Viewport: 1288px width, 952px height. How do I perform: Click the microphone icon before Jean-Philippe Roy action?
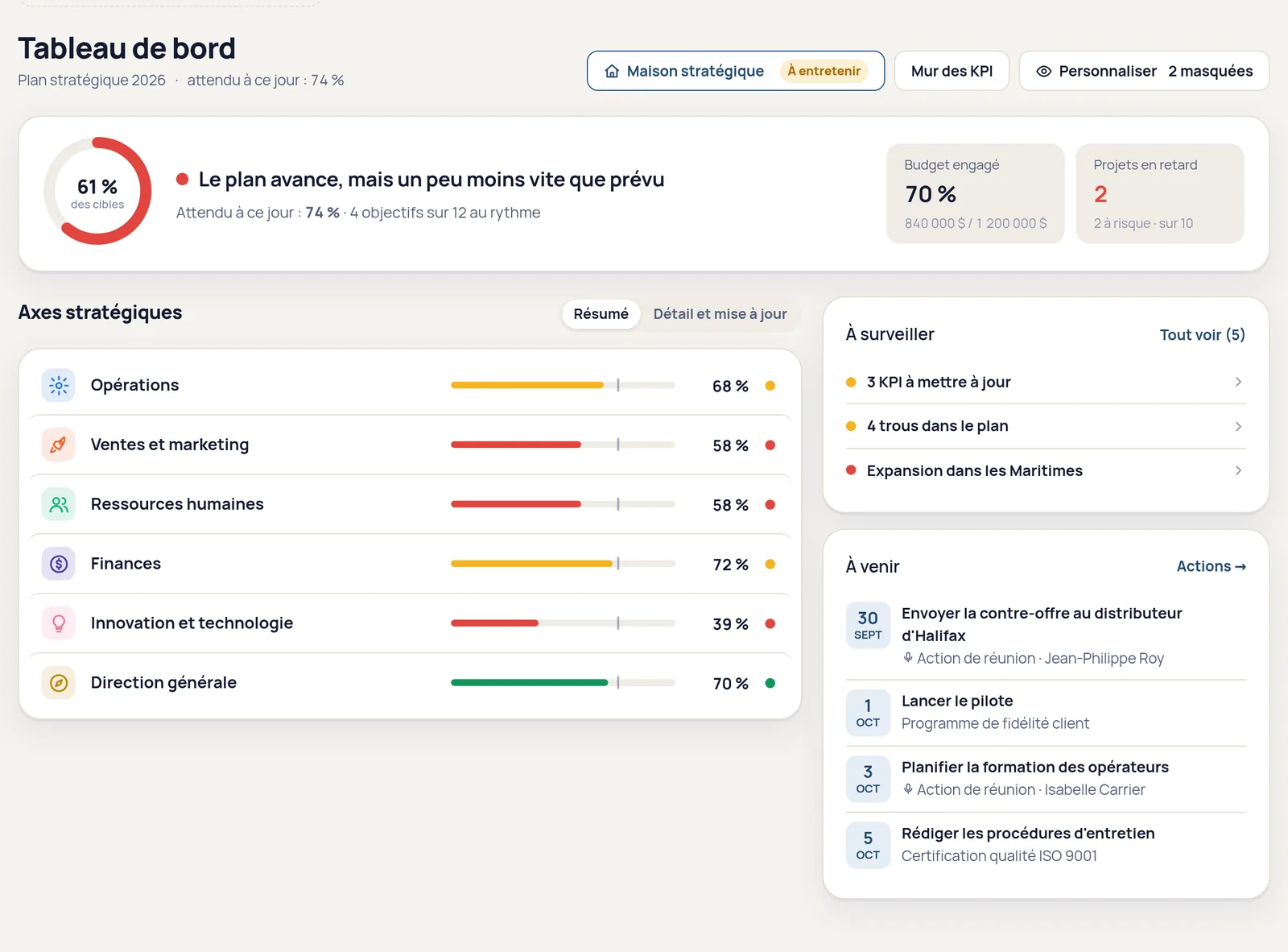pyautogui.click(x=908, y=658)
